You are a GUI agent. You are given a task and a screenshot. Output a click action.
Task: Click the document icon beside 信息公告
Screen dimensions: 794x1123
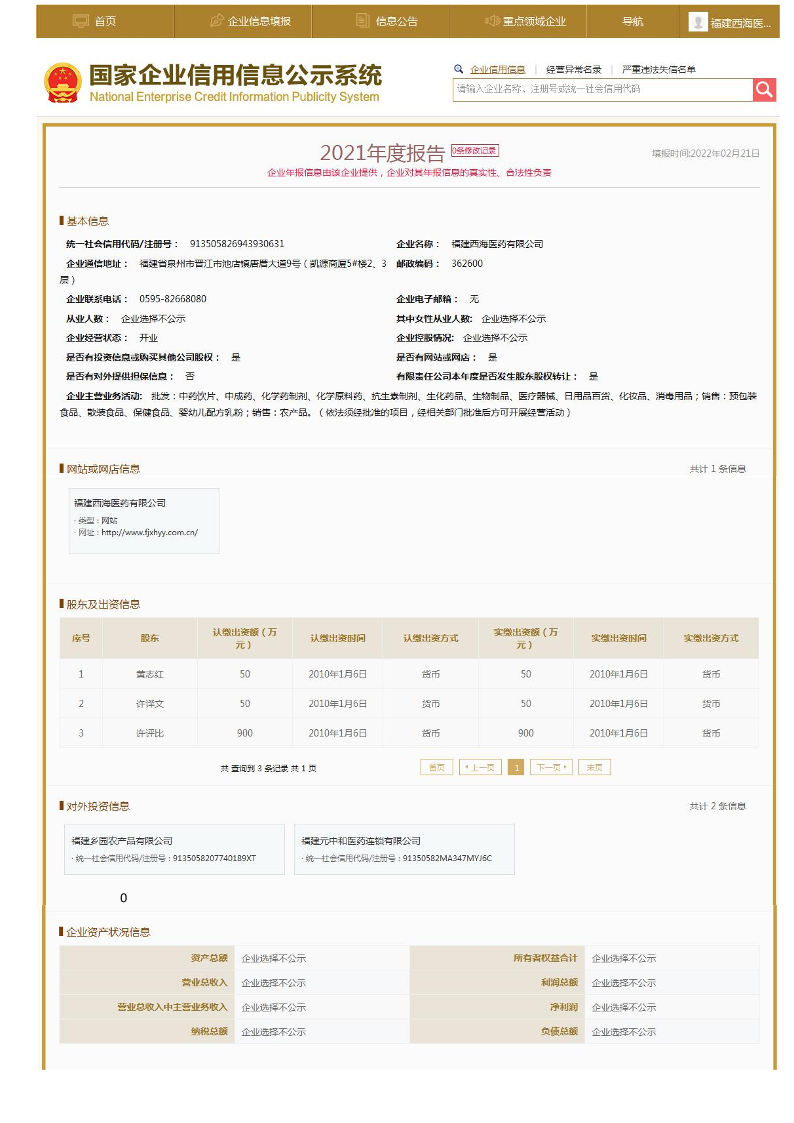pyautogui.click(x=363, y=21)
